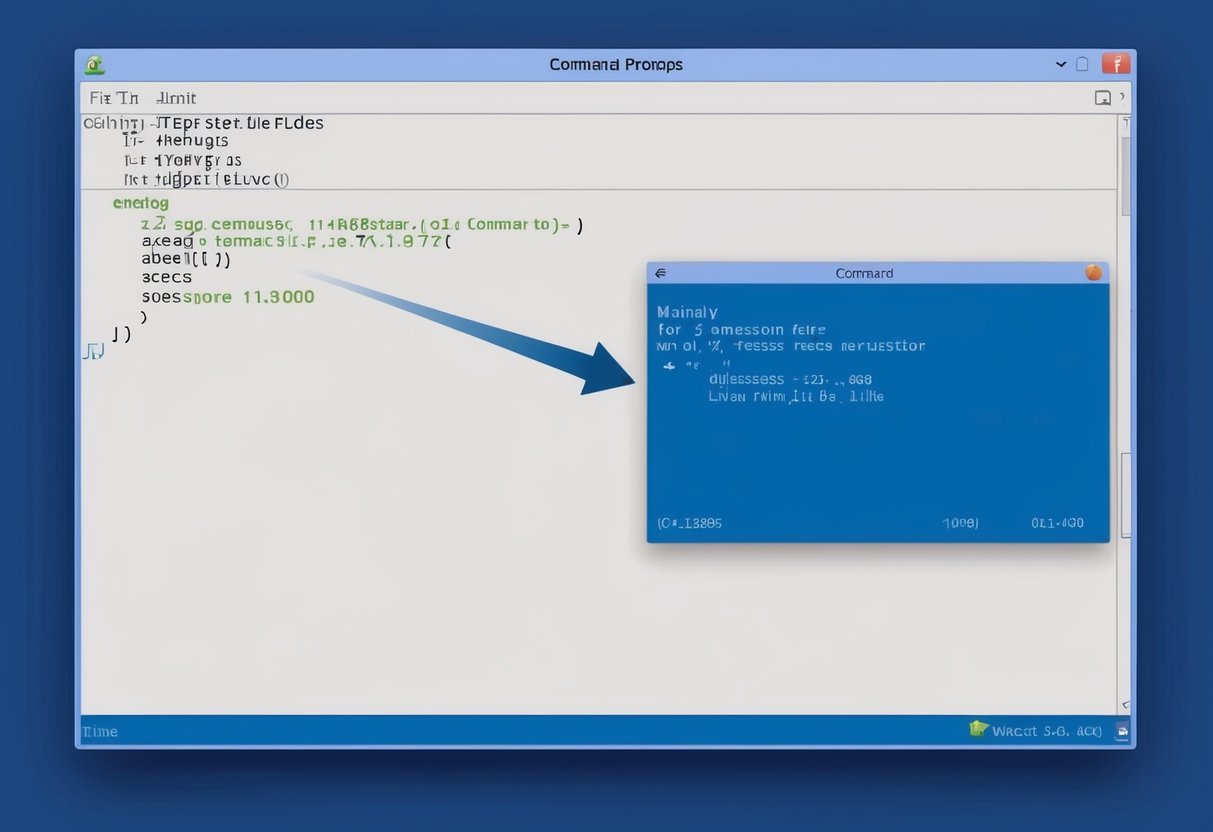Screen dimensions: 1213x832
Task: Toggle the session counter 1008 in the Command window
Action: [x=959, y=522]
